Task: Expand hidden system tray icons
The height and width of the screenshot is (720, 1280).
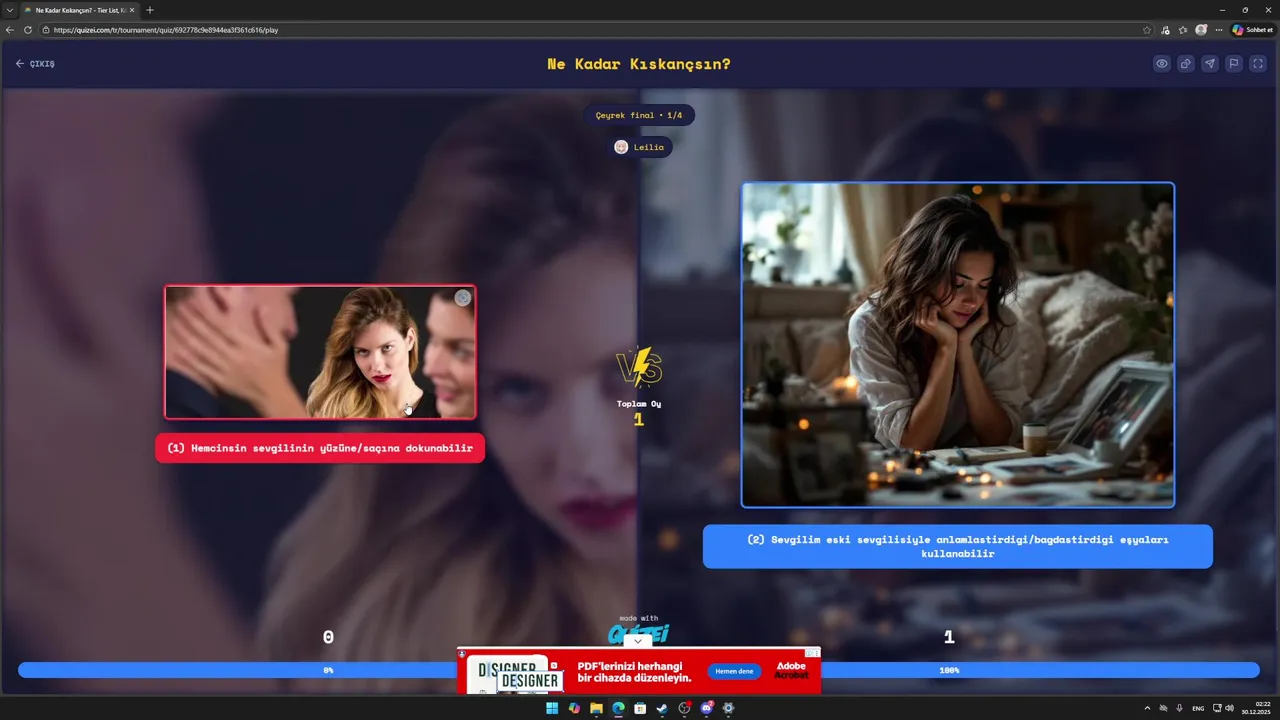Action: [1147, 708]
